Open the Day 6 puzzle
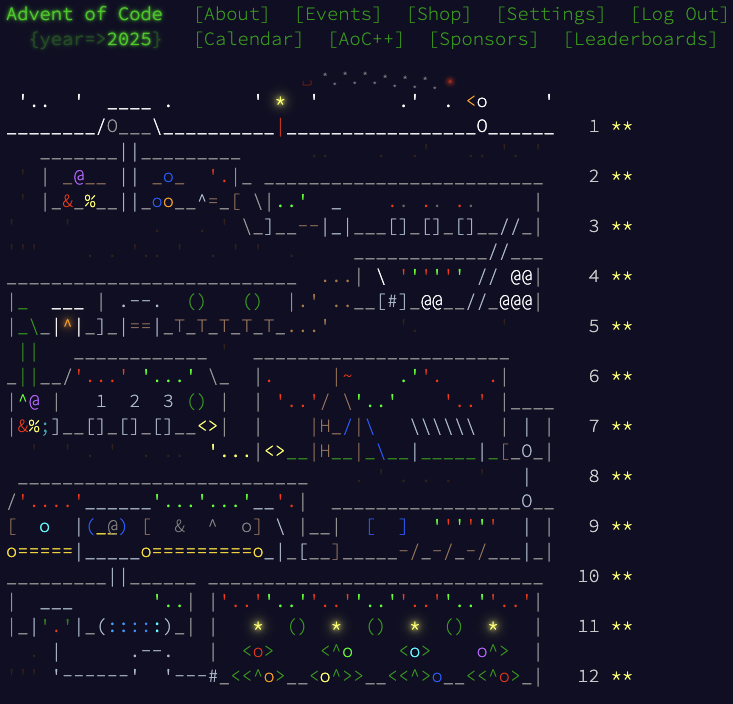Screen dimensions: 733x704 [x=594, y=376]
